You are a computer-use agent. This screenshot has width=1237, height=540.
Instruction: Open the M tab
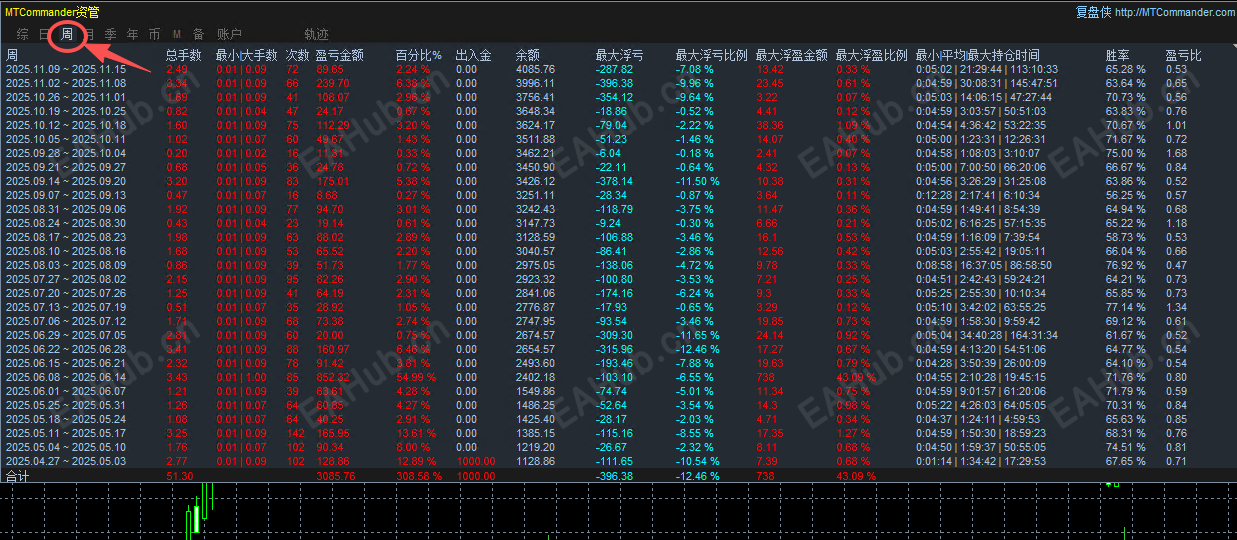[x=177, y=35]
